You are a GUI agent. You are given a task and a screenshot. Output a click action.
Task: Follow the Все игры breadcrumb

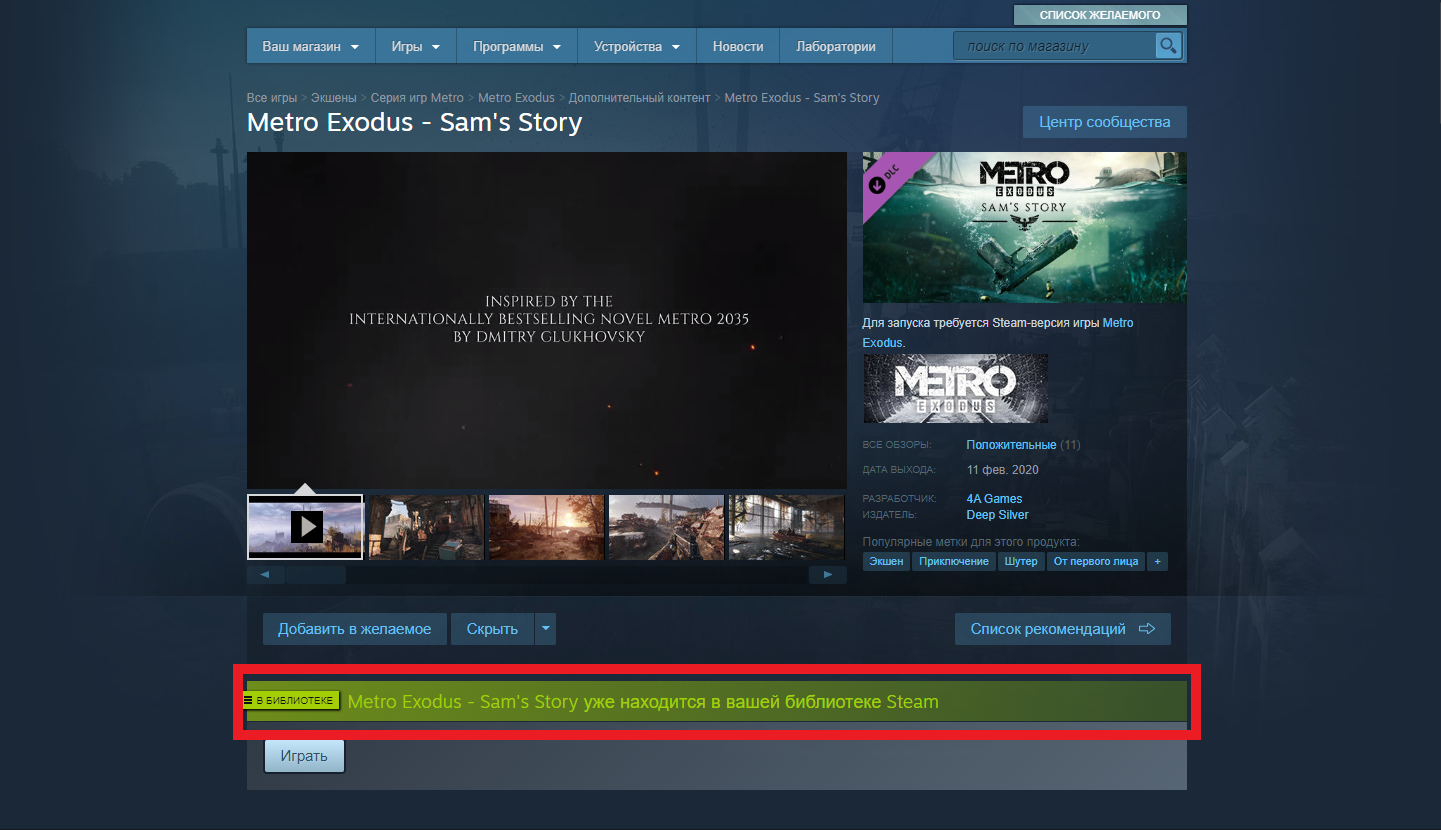pos(272,98)
